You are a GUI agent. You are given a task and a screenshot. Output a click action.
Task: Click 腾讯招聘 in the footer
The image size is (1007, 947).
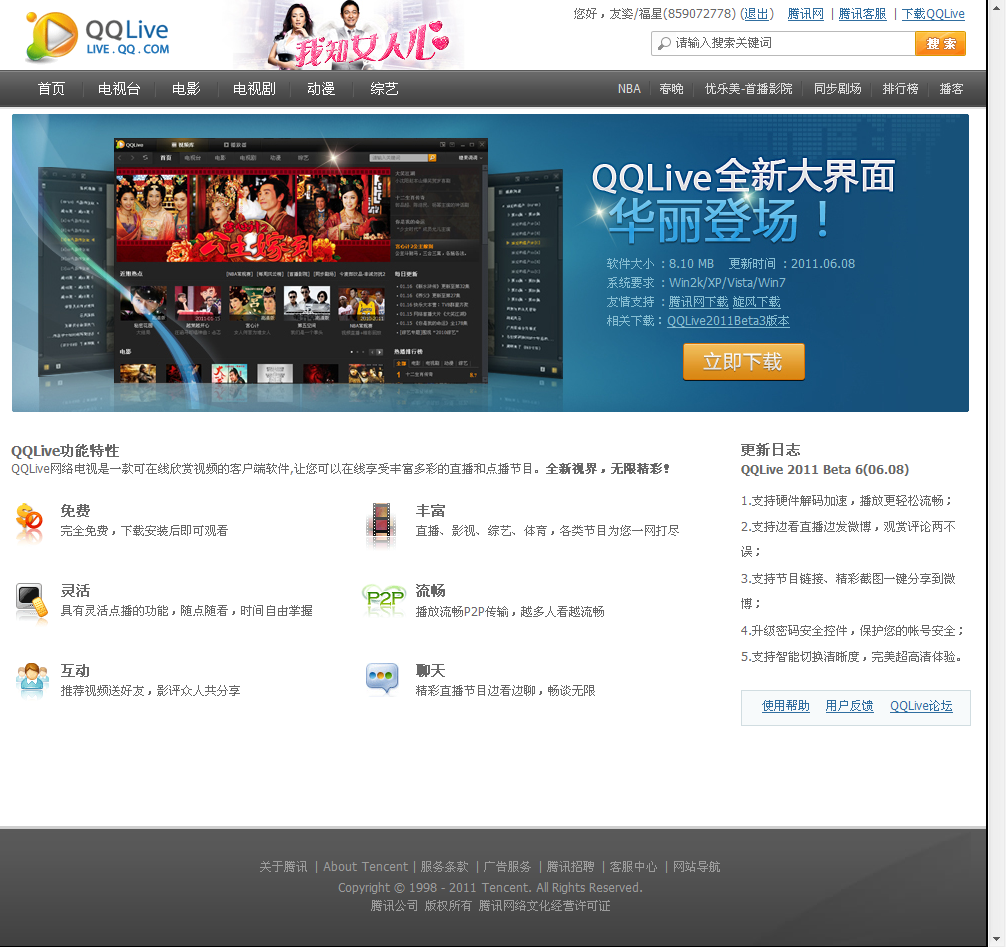[x=570, y=867]
